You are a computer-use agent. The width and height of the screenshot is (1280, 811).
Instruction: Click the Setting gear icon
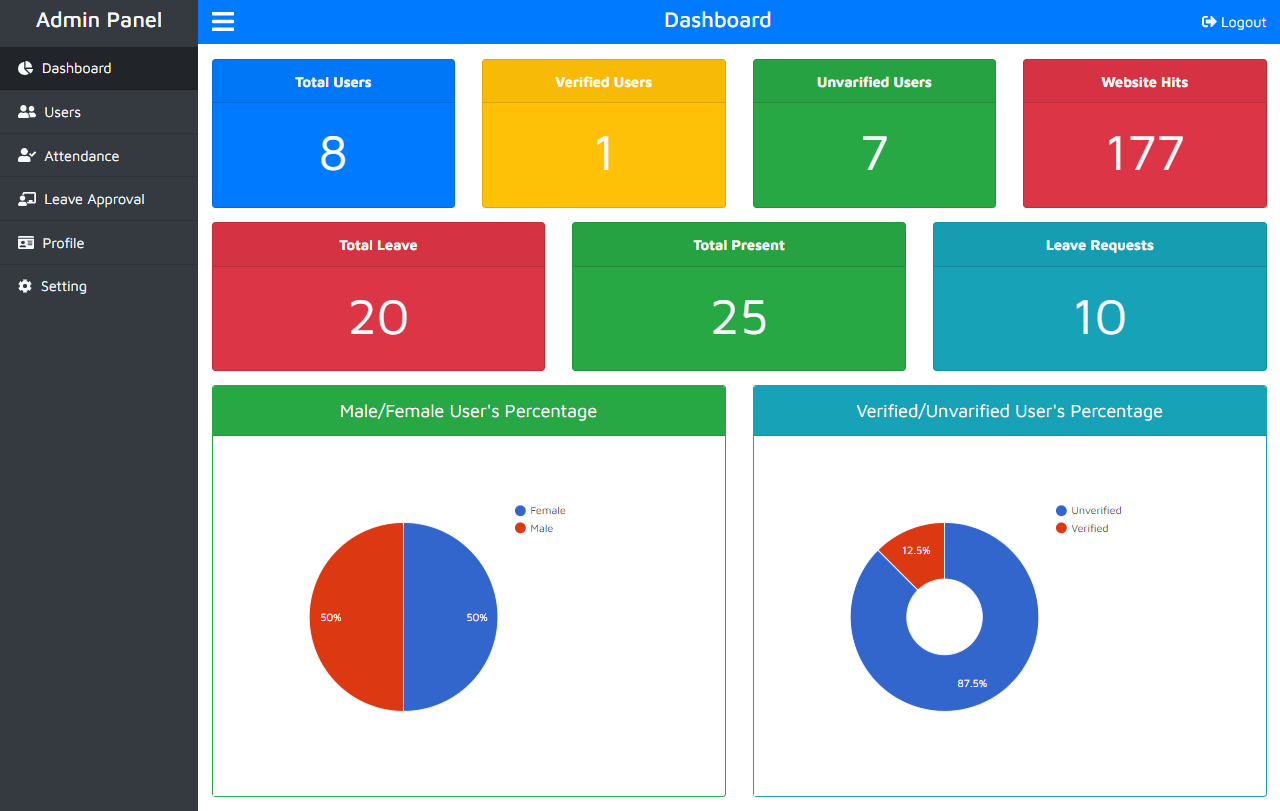25,286
